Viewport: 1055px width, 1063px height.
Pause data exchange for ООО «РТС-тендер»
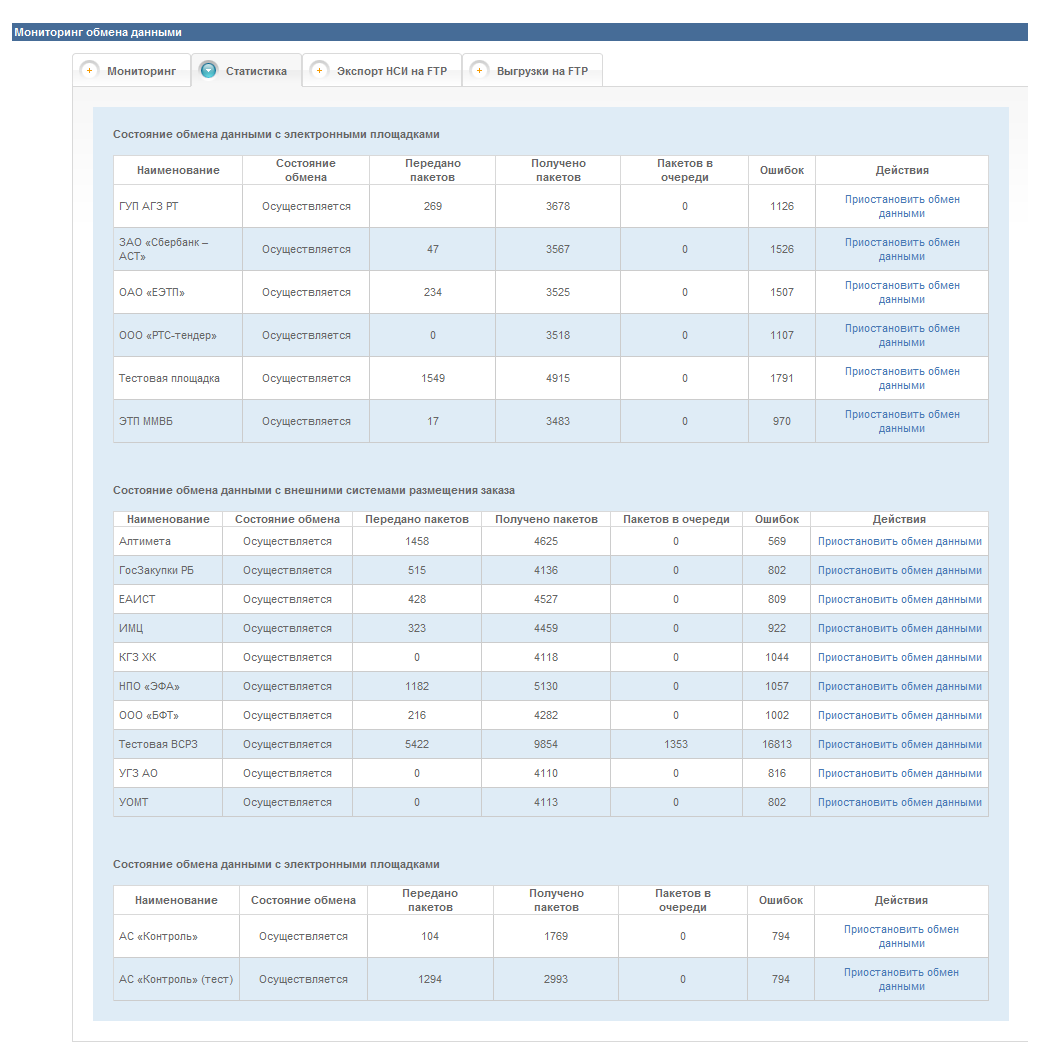point(902,336)
